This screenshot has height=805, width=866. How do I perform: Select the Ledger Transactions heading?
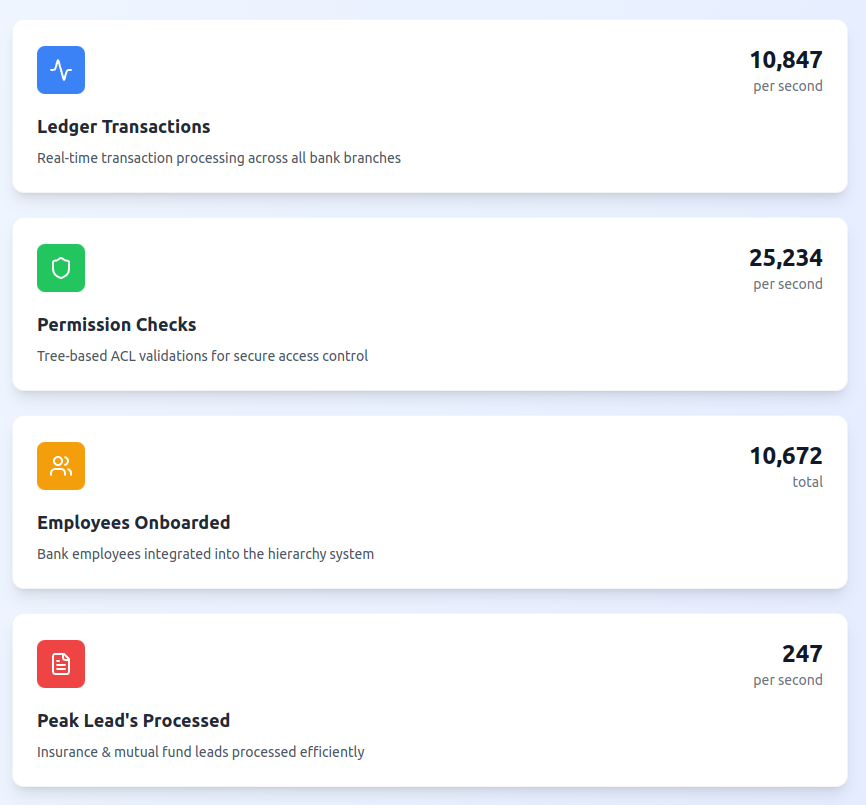point(124,127)
